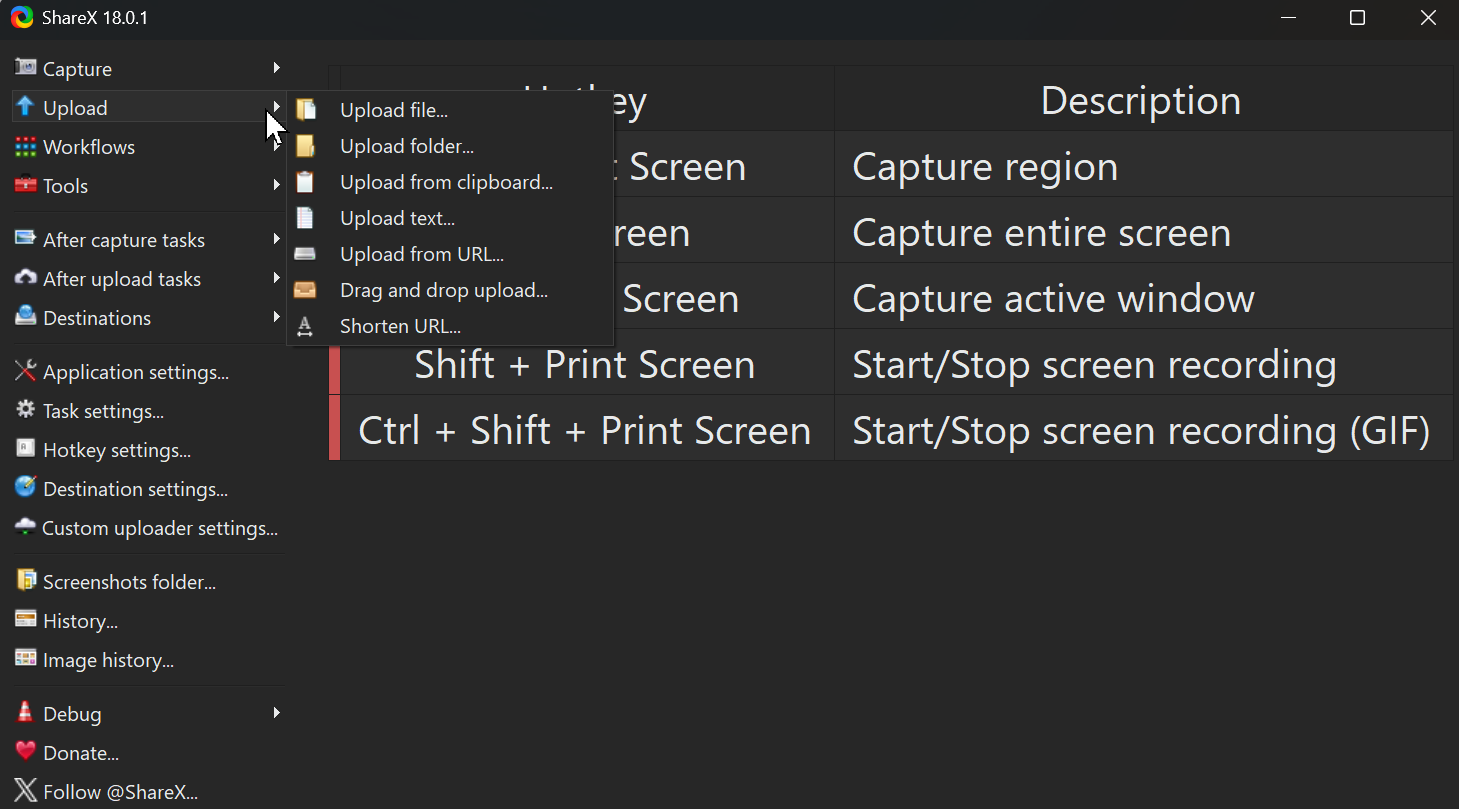Screen dimensions: 1459x809
Task: Select Upload from clipboard... entry
Action: pos(450,182)
